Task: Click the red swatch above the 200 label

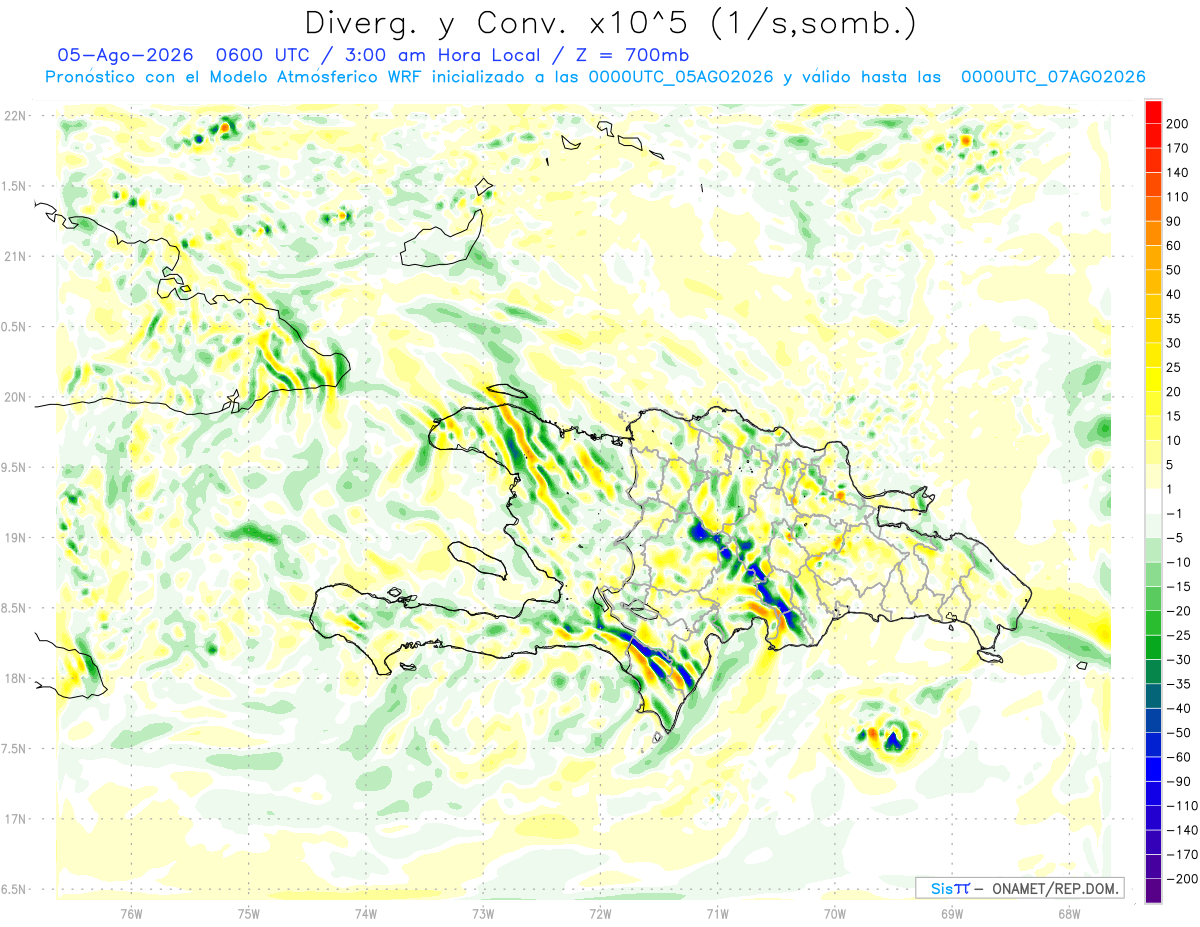Action: [x=1153, y=111]
